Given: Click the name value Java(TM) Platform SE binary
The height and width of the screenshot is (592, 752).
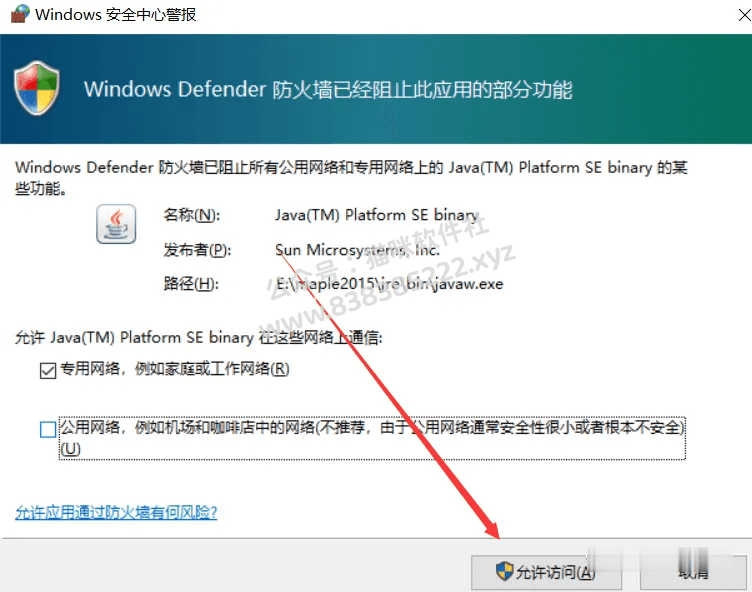Looking at the screenshot, I should 376,215.
